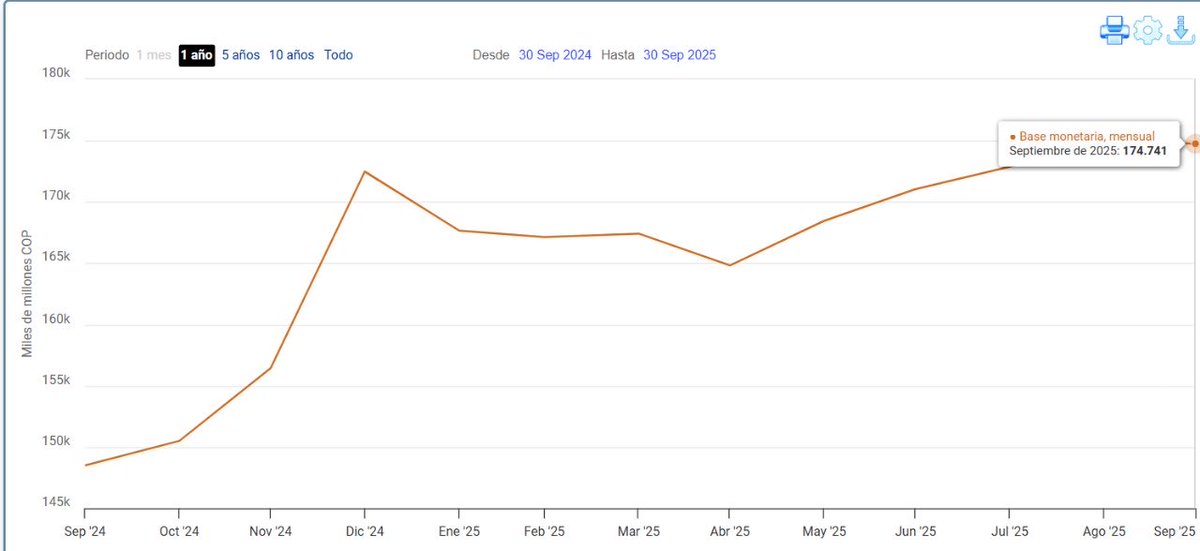Click the Abr '25 axis label
1200x551 pixels.
tap(730, 530)
